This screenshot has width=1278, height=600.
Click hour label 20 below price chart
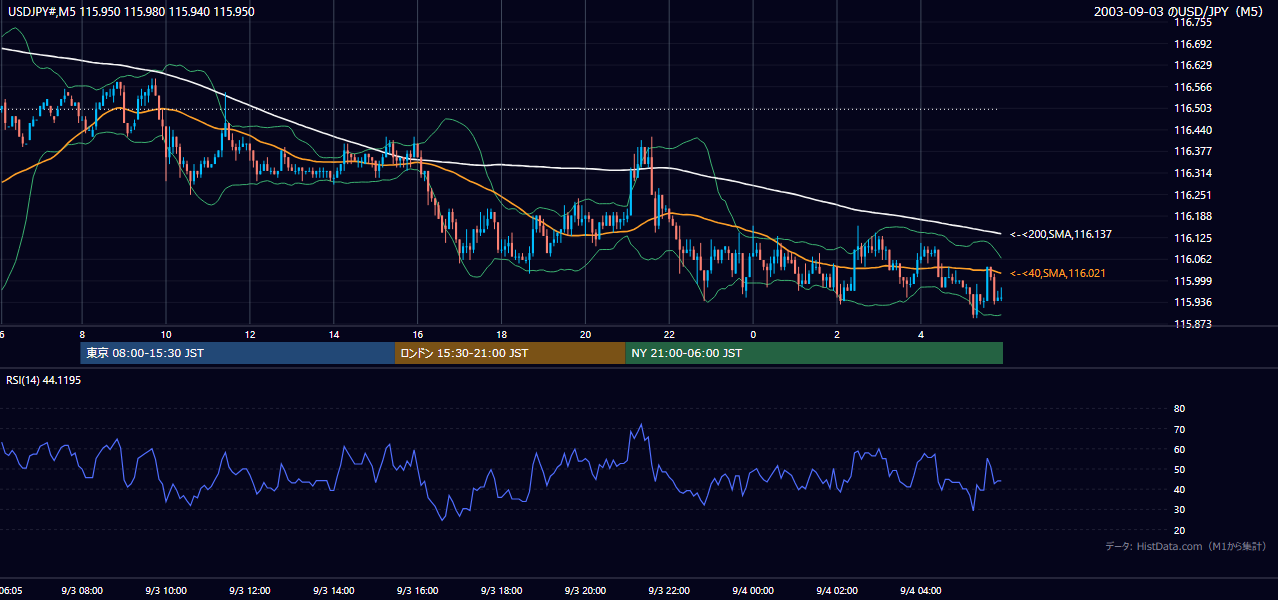586,334
